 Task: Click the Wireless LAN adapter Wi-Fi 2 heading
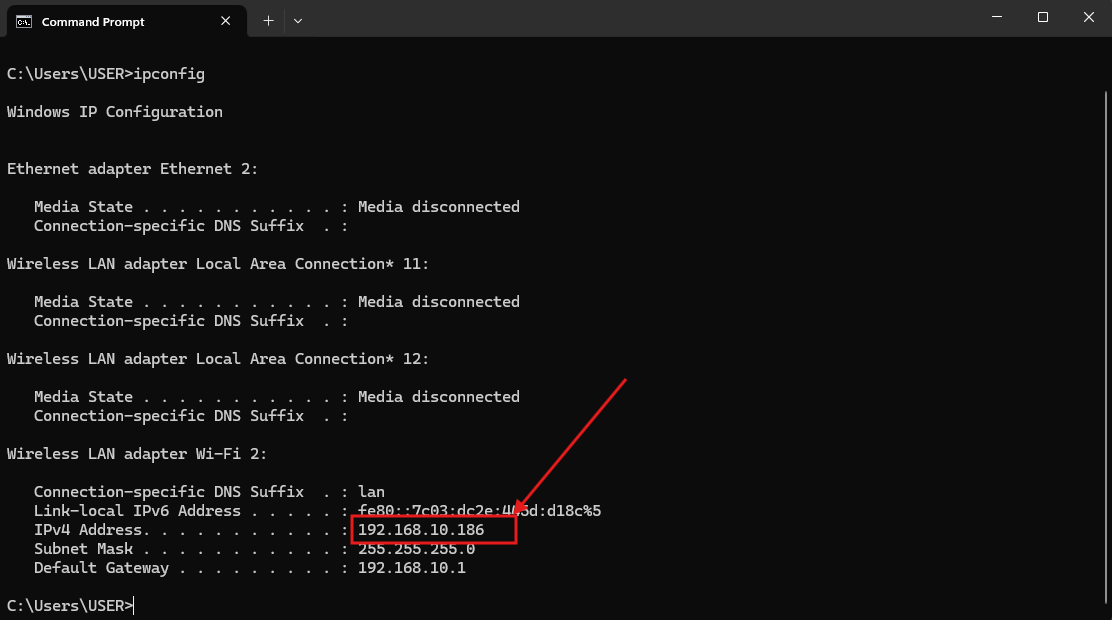point(137,454)
